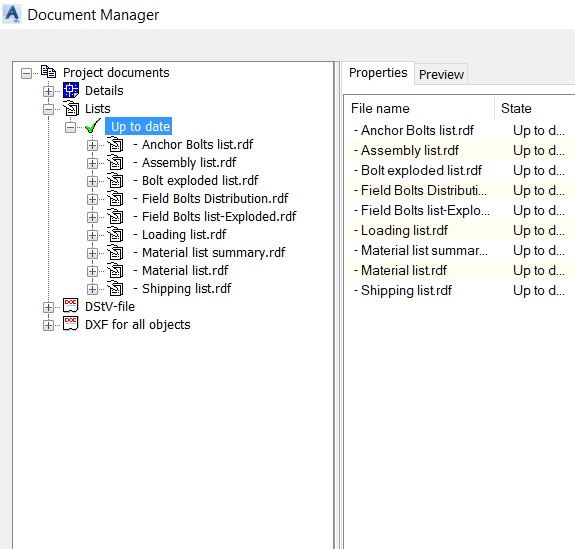The image size is (575, 549).
Task: Select Project documents in the tree
Action: click(x=116, y=73)
